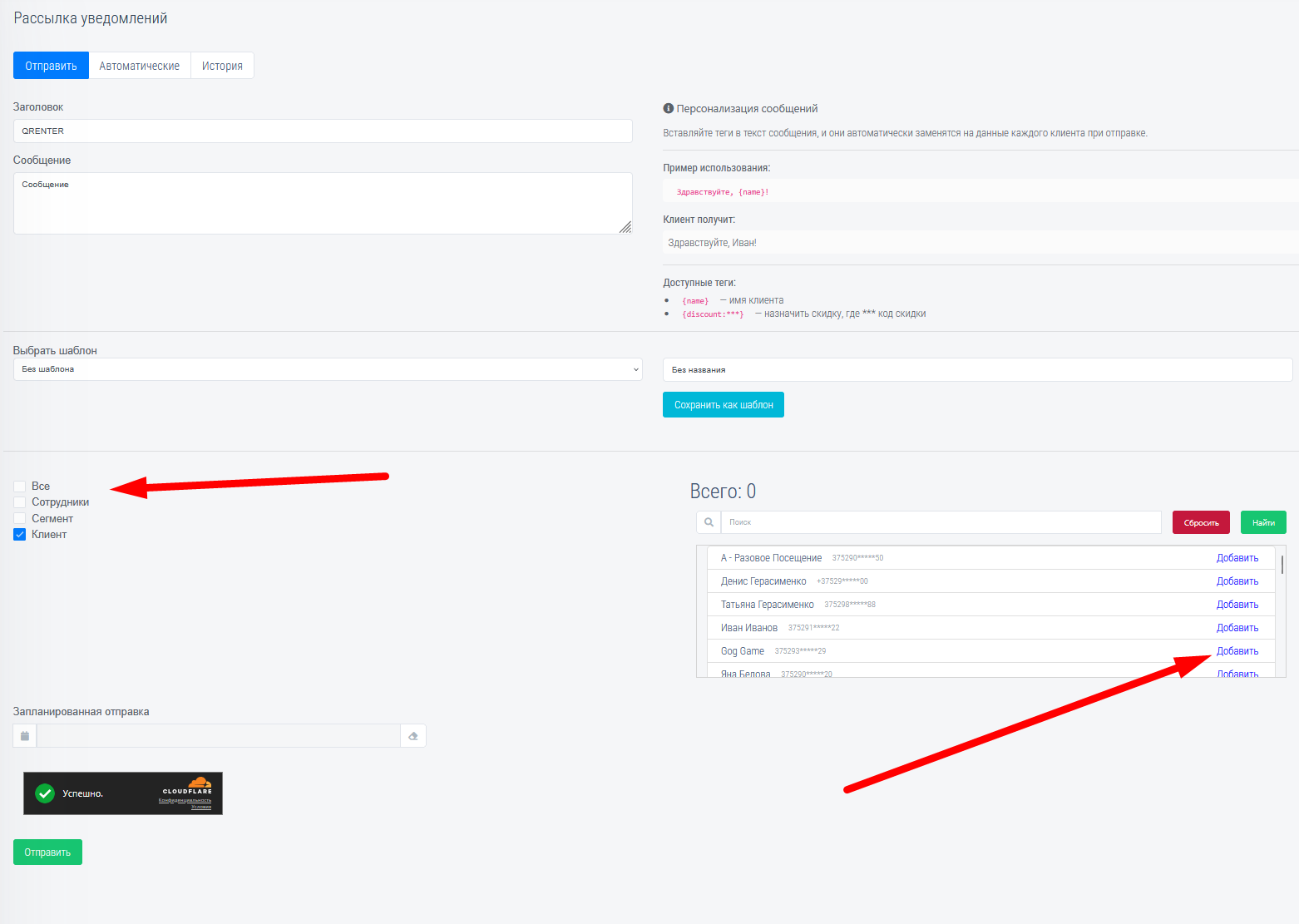This screenshot has width=1299, height=924.
Task: Click the calendar icon for scheduled sending
Action: pos(25,736)
